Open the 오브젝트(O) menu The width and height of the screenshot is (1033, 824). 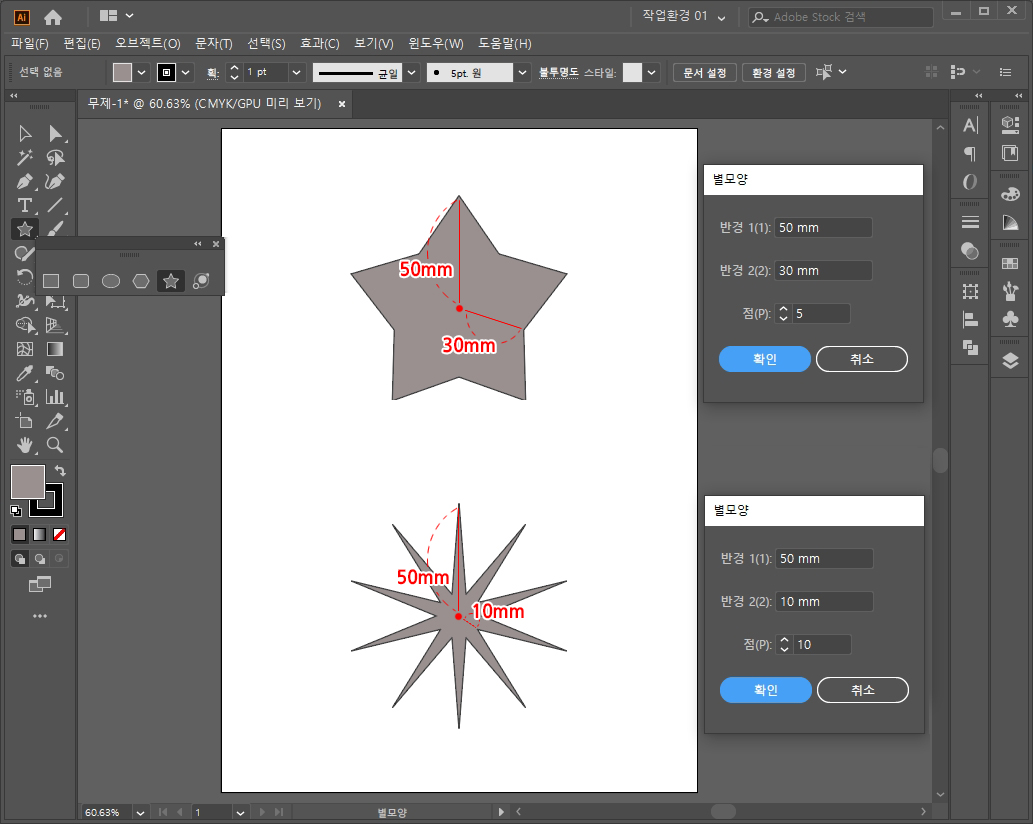click(x=148, y=43)
